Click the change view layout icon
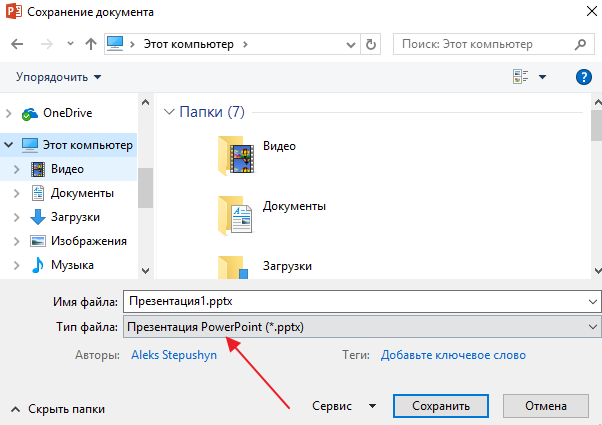602x425 pixels. pos(520,77)
